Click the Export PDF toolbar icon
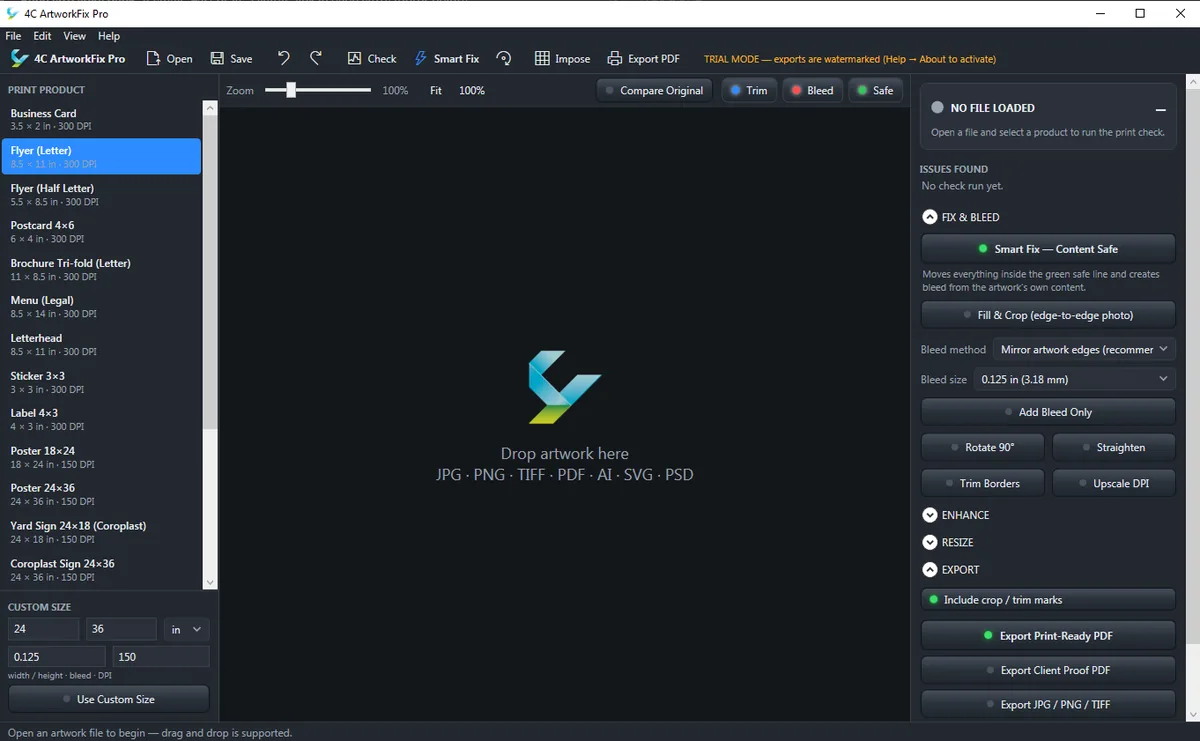This screenshot has width=1200, height=741. pos(615,59)
